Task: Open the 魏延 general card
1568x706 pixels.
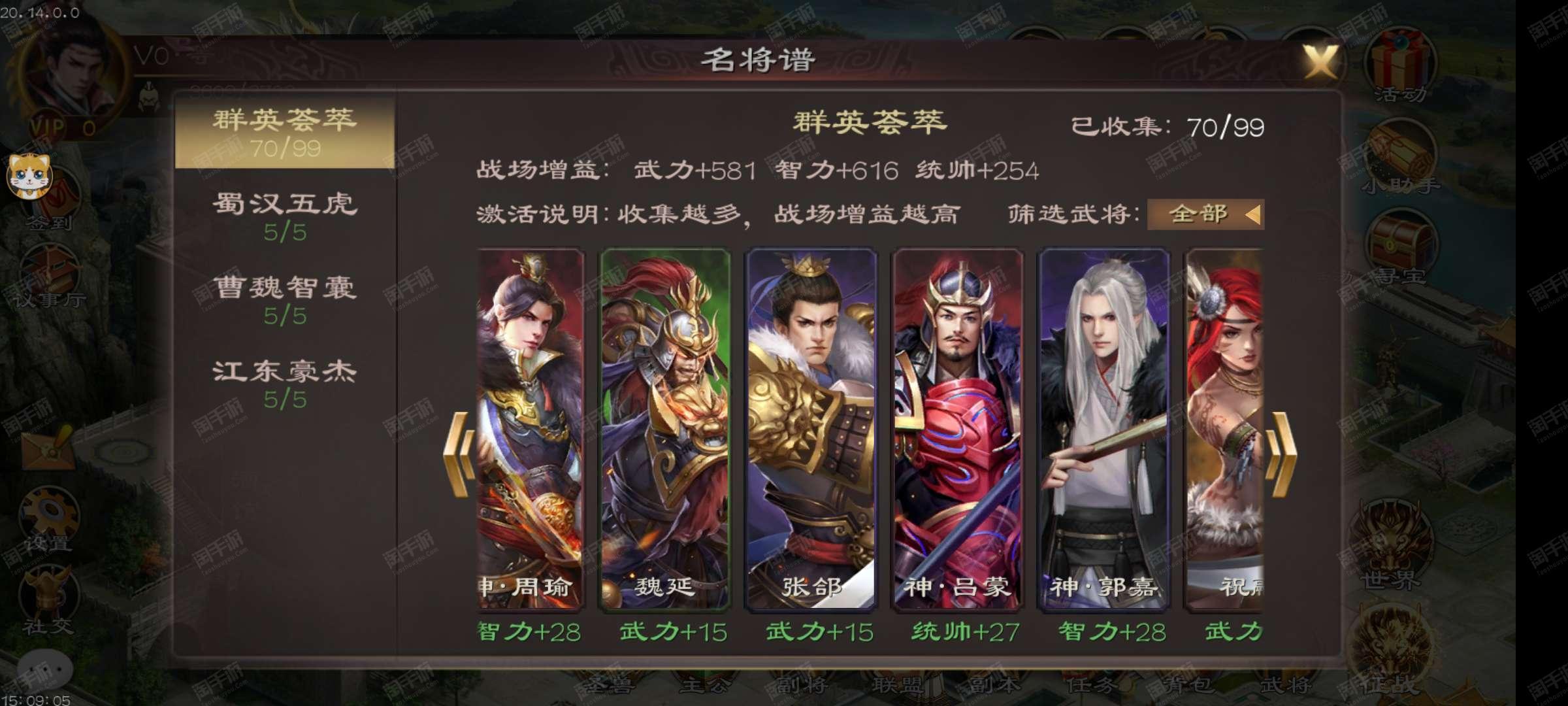Action: 665,429
